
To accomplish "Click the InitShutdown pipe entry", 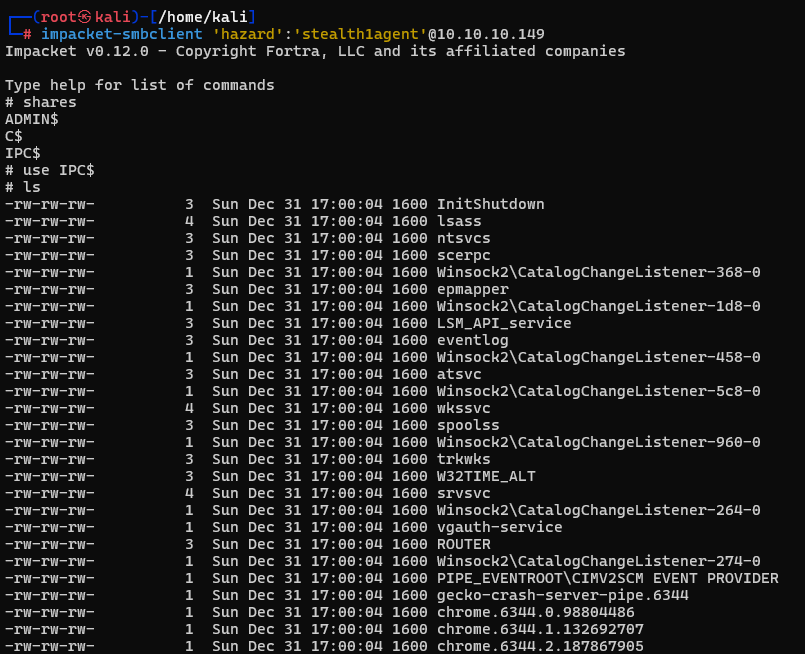I will (490, 204).
